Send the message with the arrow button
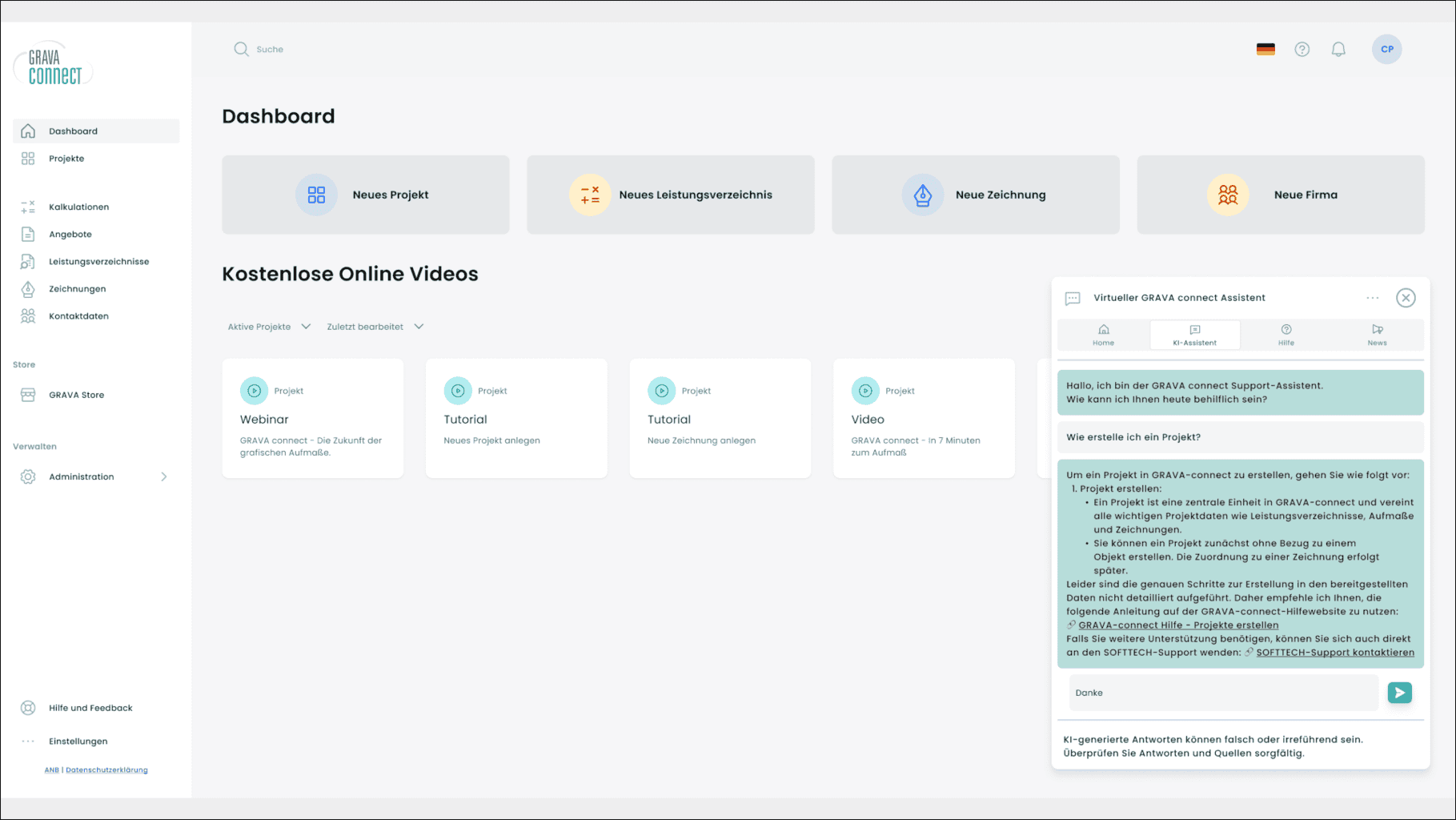 pos(1399,692)
